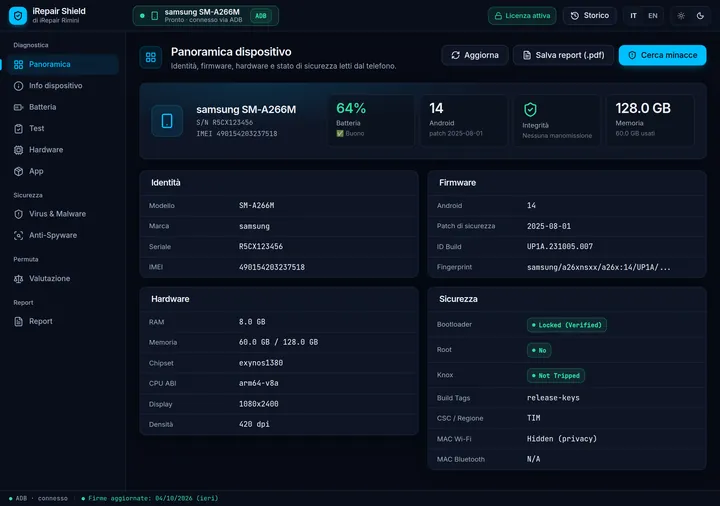Click ADB connesso status in status bar
720x506 pixels.
click(39, 498)
